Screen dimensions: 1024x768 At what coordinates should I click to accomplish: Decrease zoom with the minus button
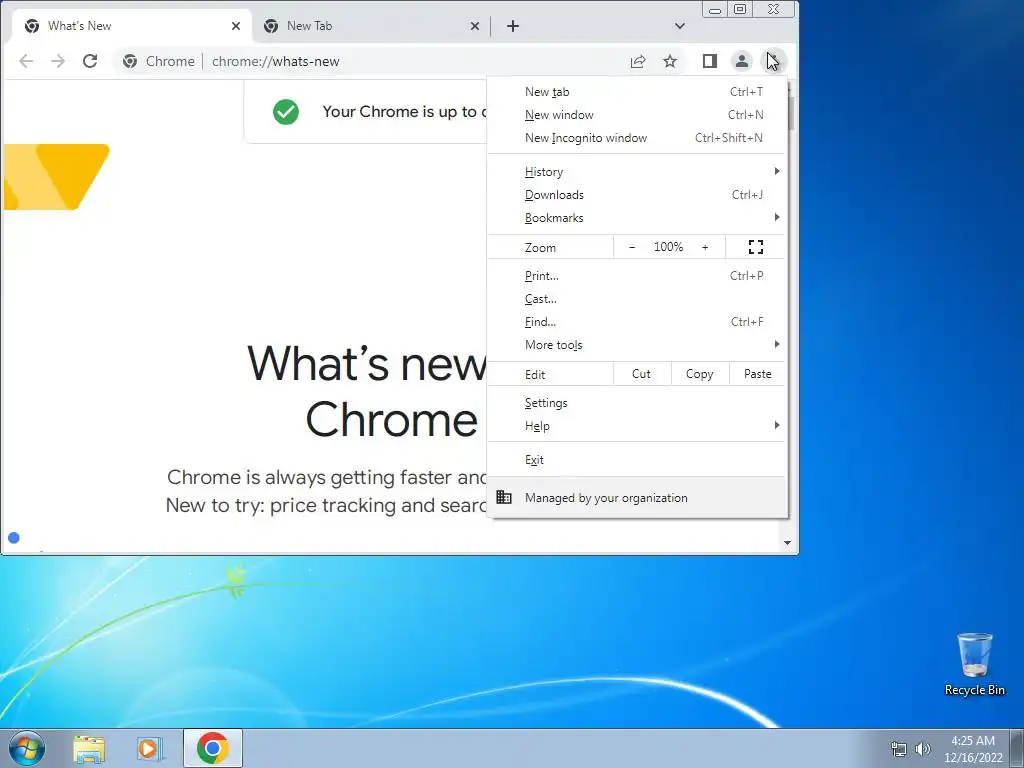pos(632,247)
